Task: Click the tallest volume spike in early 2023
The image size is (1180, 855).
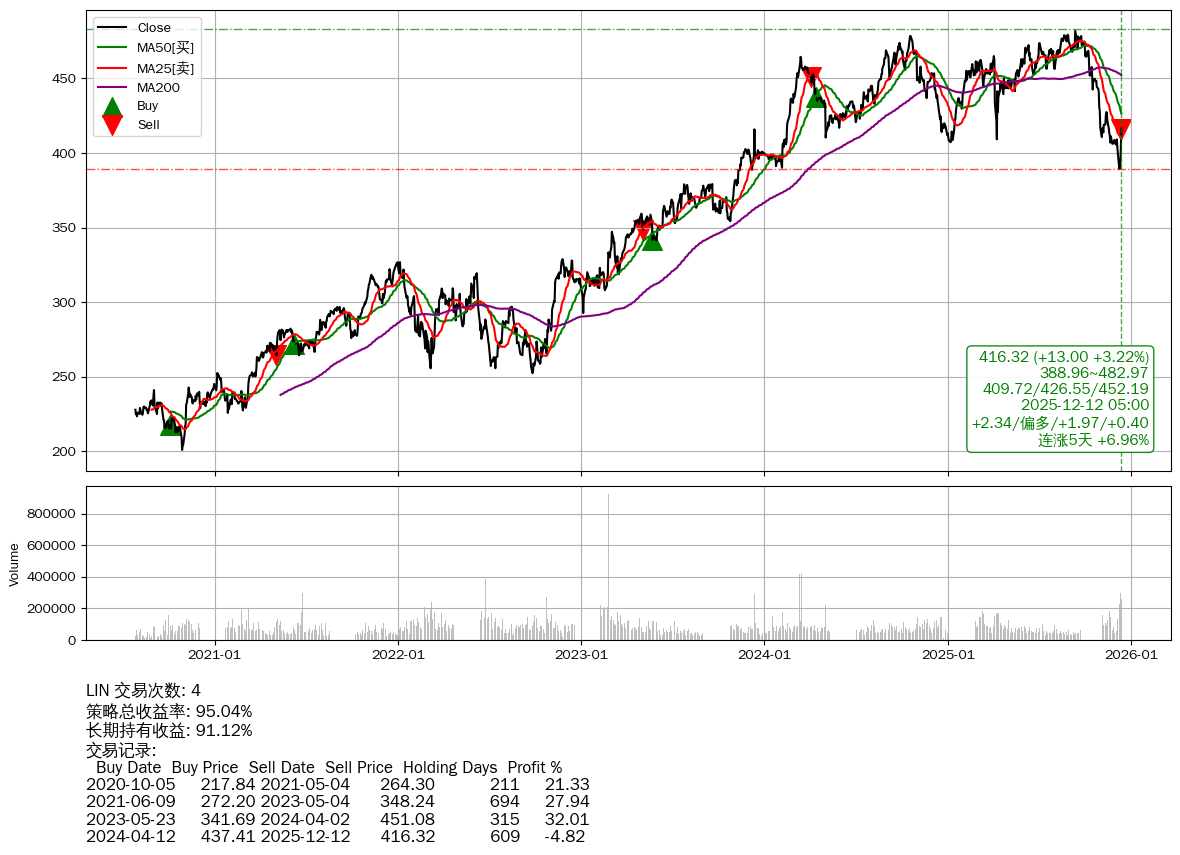Action: coord(608,560)
